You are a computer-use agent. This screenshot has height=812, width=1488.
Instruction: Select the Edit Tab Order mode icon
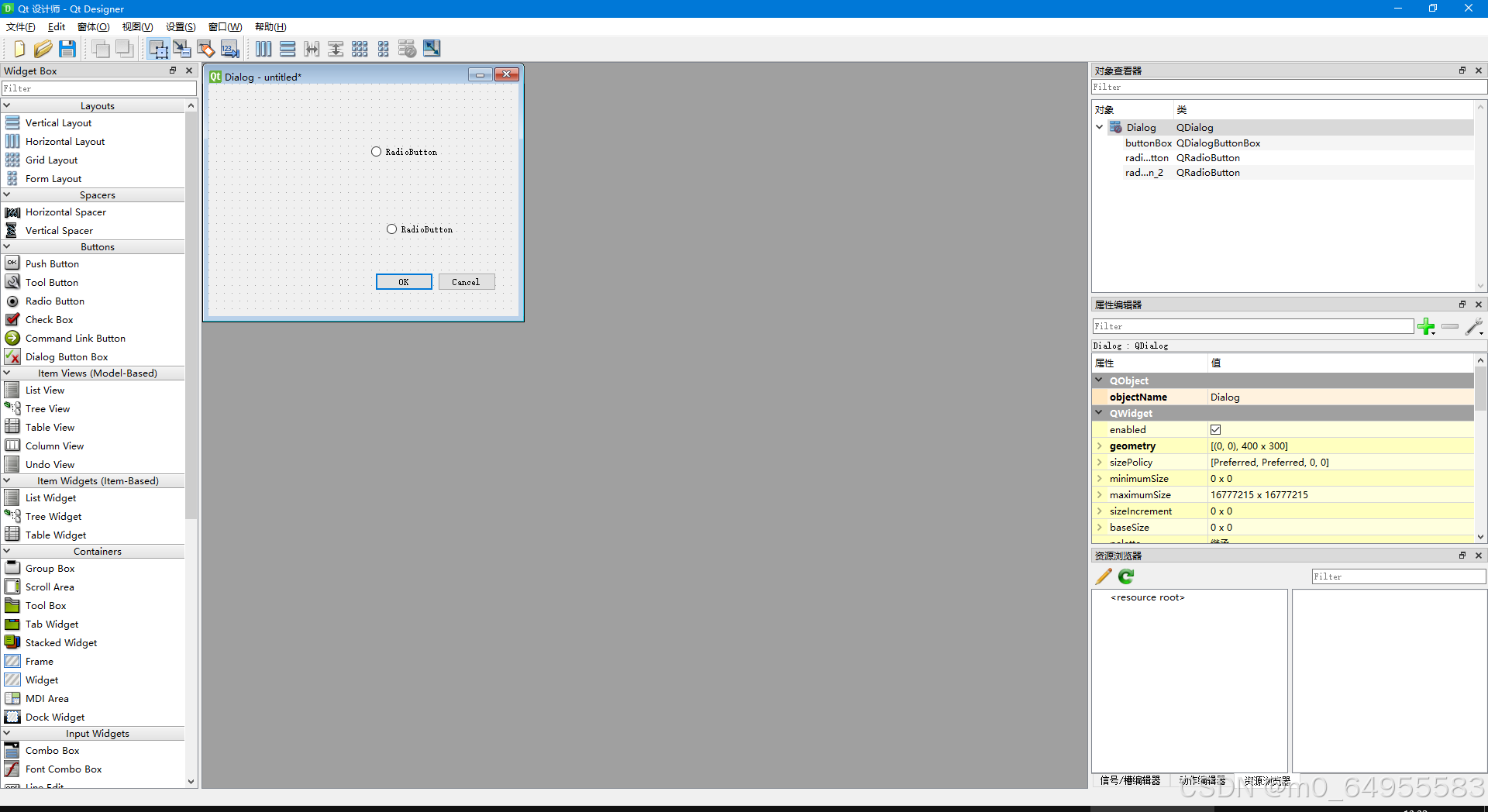tap(230, 49)
